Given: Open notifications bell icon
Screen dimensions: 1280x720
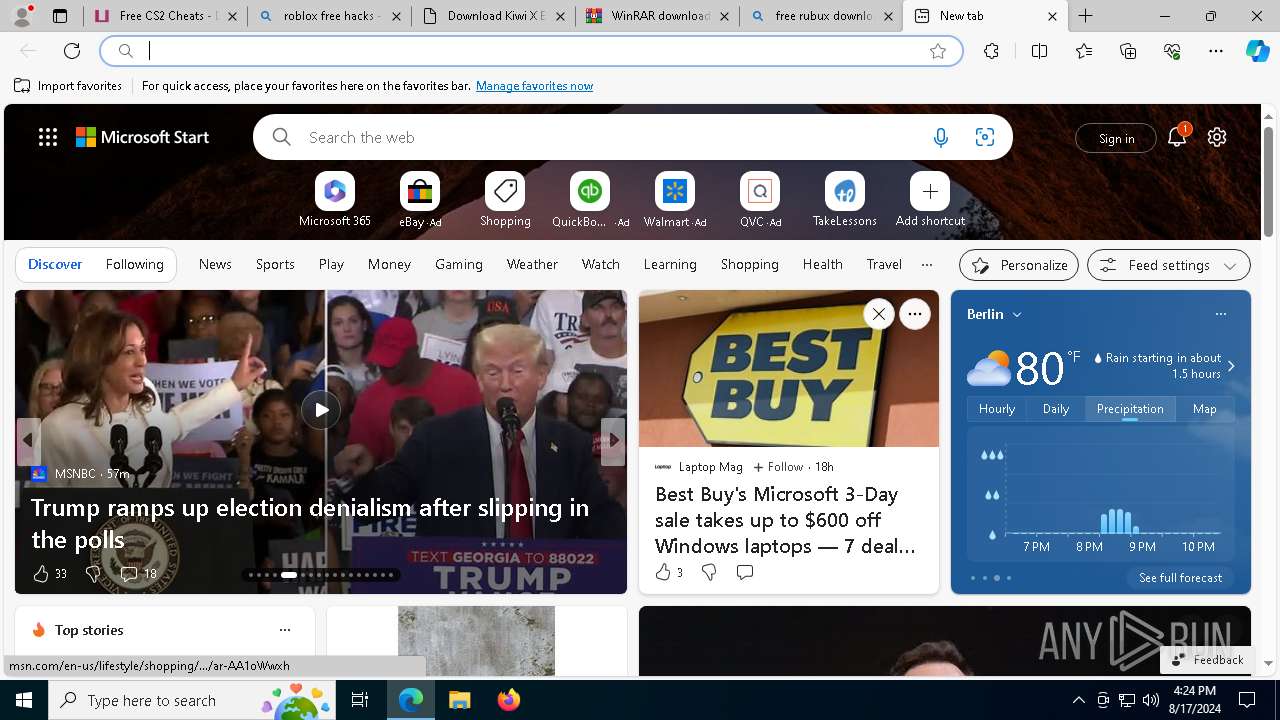Looking at the screenshot, I should [1177, 137].
